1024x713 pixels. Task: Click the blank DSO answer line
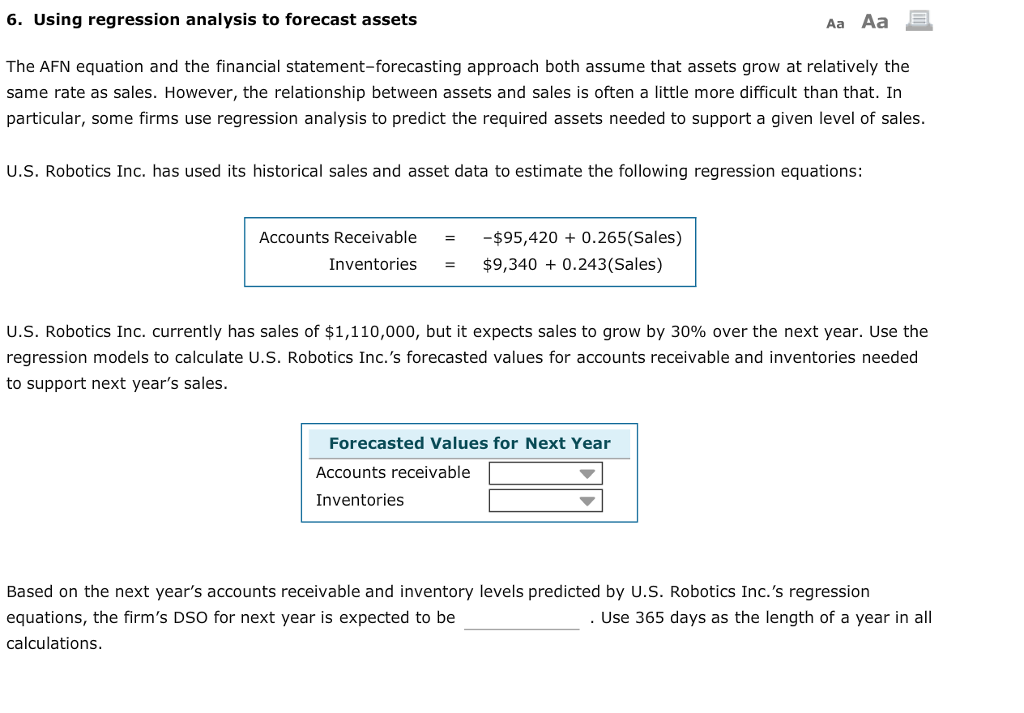[521, 624]
